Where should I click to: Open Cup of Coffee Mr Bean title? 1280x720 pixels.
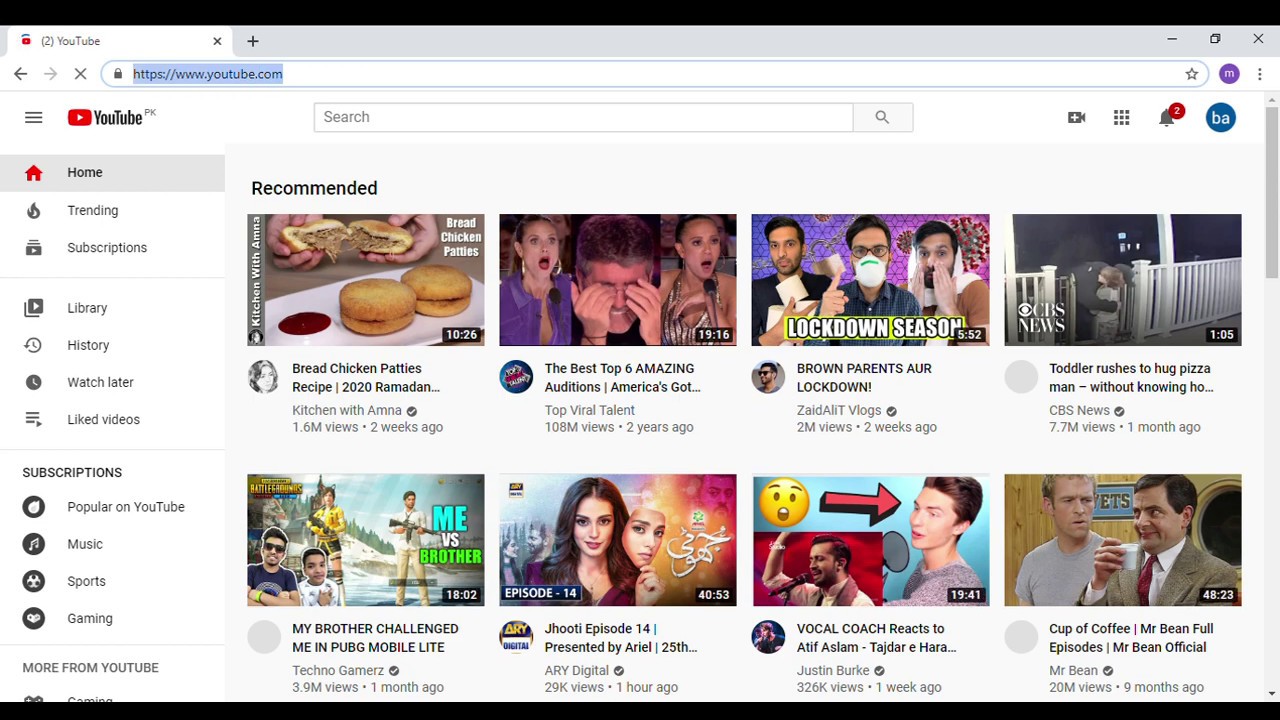tap(1131, 638)
